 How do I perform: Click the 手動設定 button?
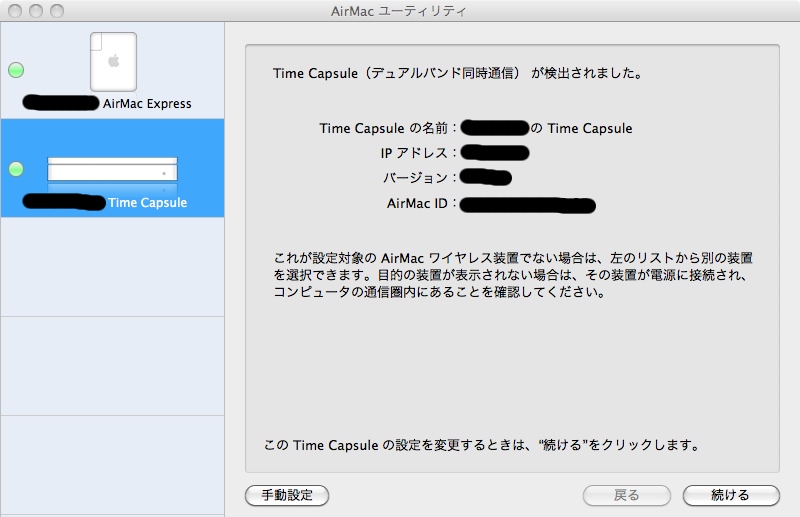tap(287, 495)
